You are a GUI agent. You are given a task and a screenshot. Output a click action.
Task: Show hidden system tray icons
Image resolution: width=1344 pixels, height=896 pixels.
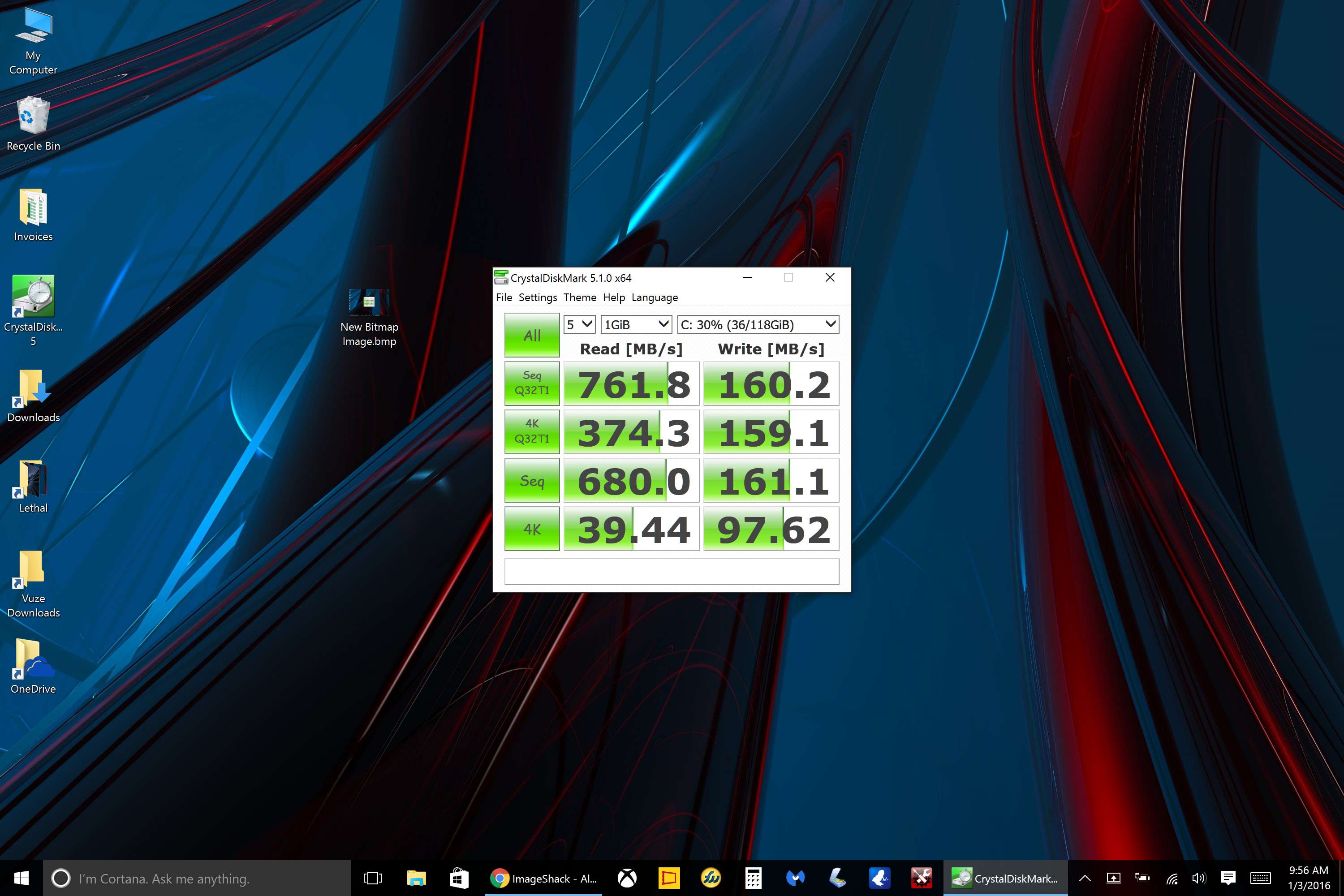1085,878
